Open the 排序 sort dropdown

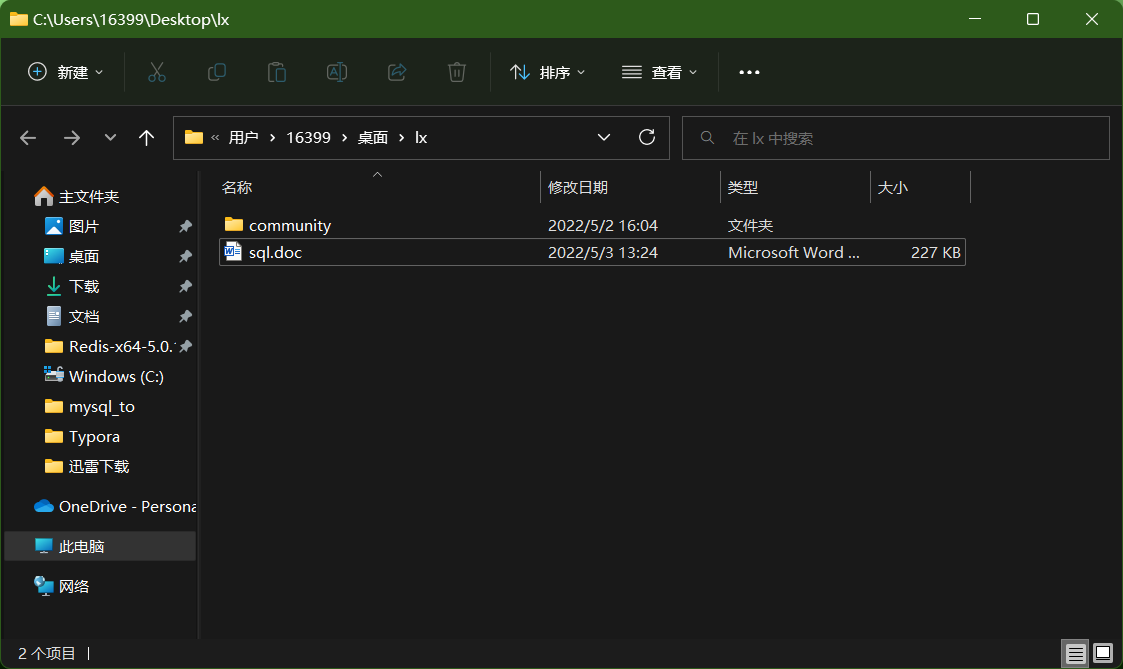tap(548, 72)
